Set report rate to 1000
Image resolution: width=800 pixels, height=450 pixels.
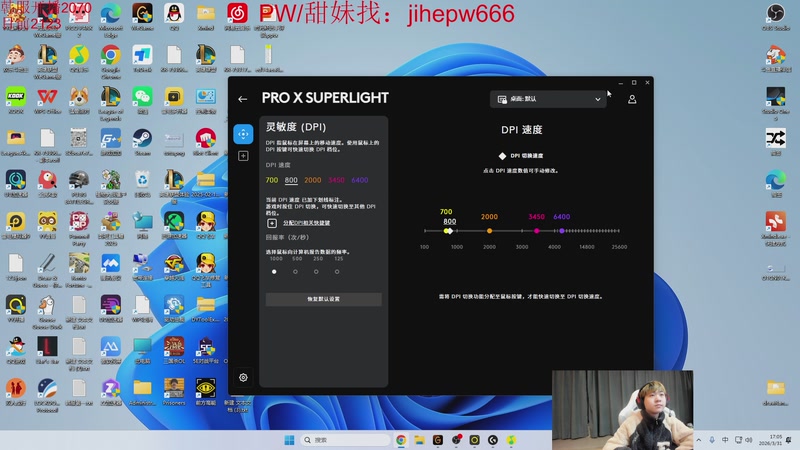click(274, 271)
